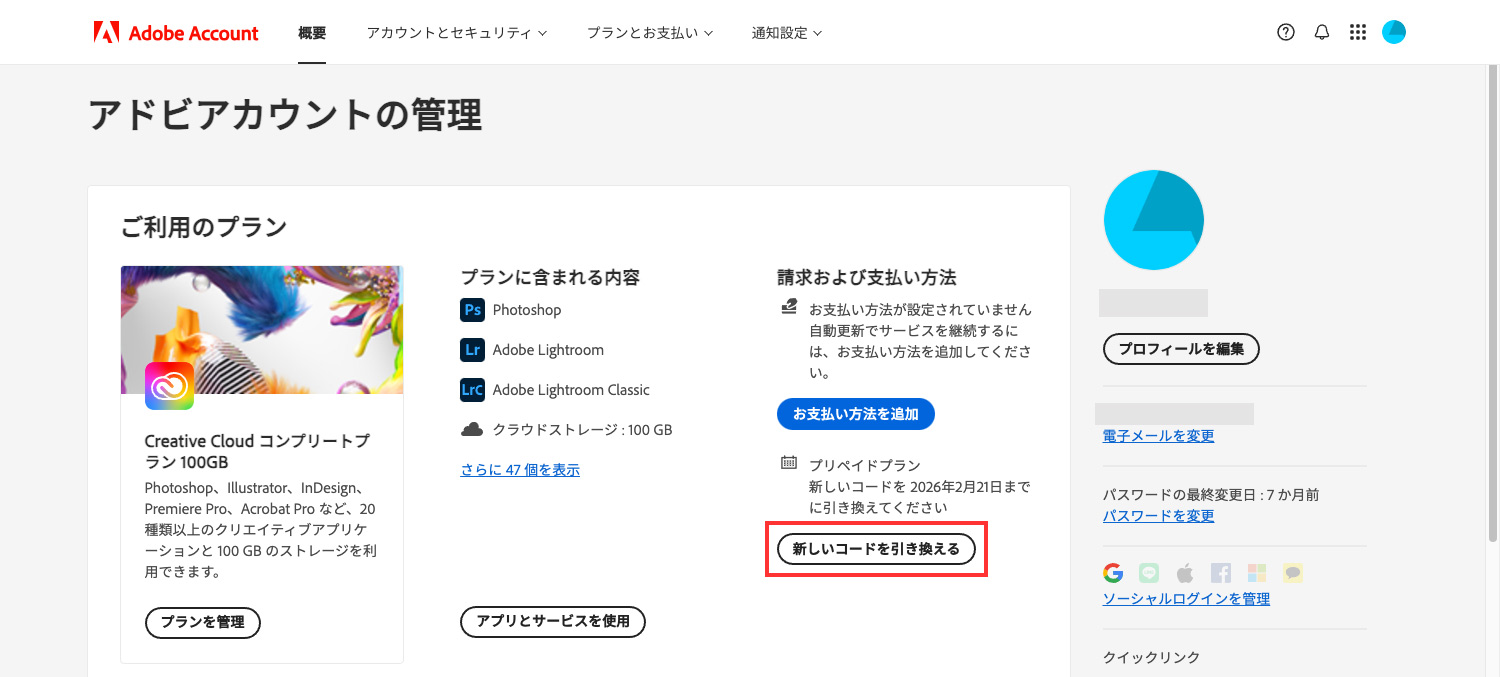Click the Creative Cloud logo icon
1500x677 pixels.
click(x=169, y=386)
